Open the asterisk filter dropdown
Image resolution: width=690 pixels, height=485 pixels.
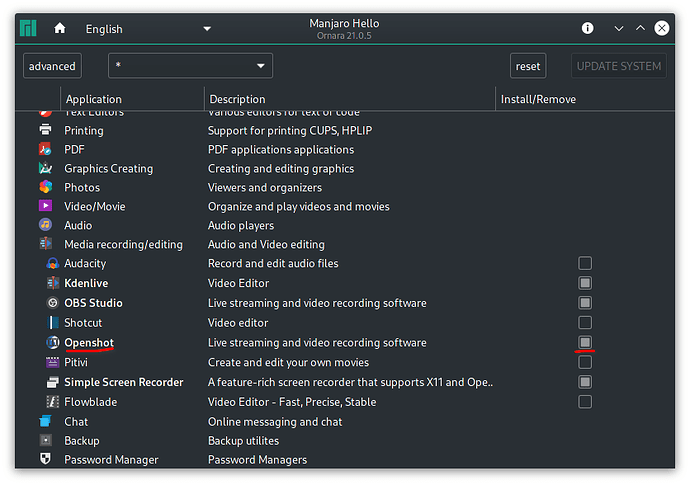(x=191, y=66)
